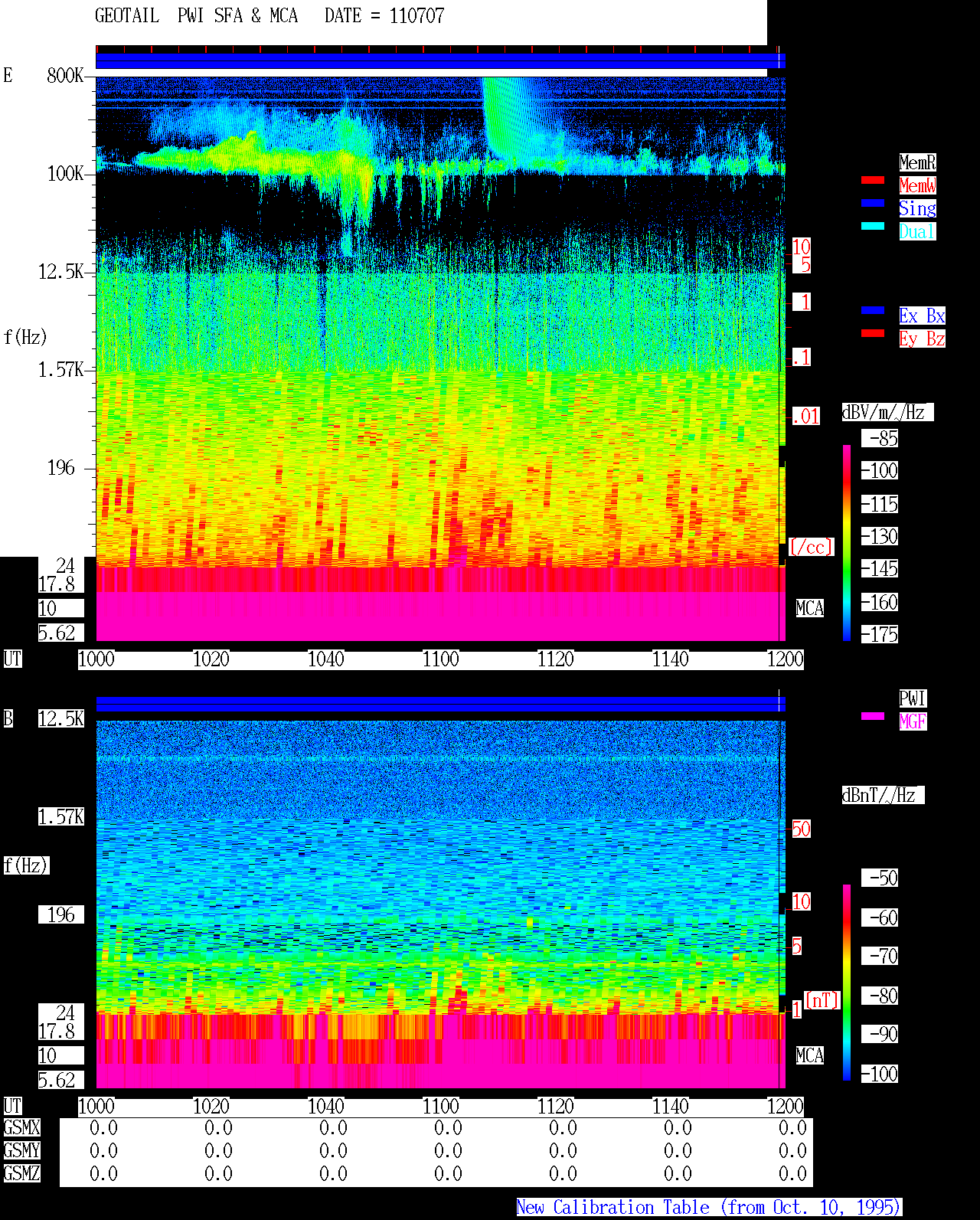The width and height of the screenshot is (980, 1220).
Task: Click the 1100 UT tick on E spectrogram
Action: (x=441, y=659)
